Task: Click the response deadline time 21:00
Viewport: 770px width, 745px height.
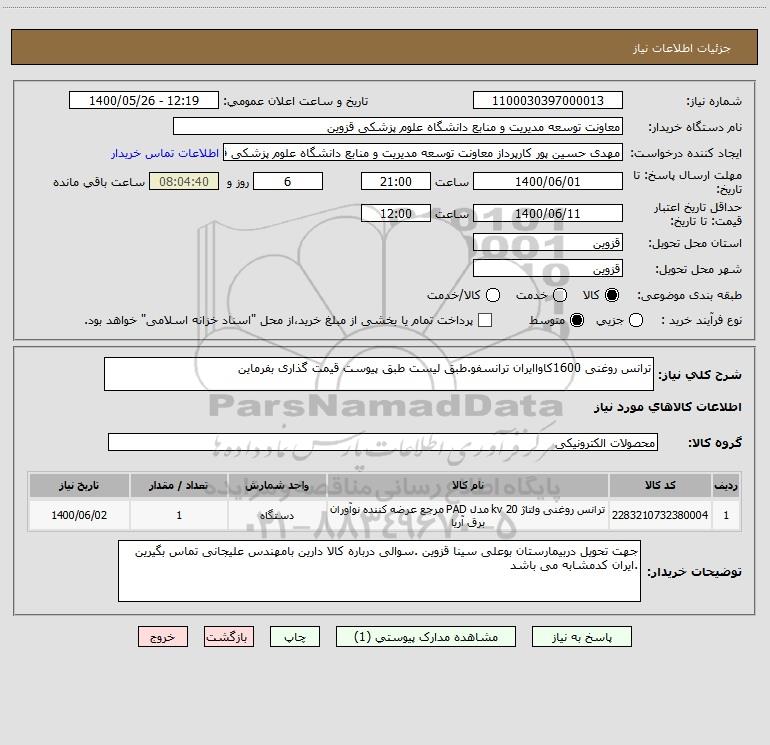Action: tap(396, 181)
